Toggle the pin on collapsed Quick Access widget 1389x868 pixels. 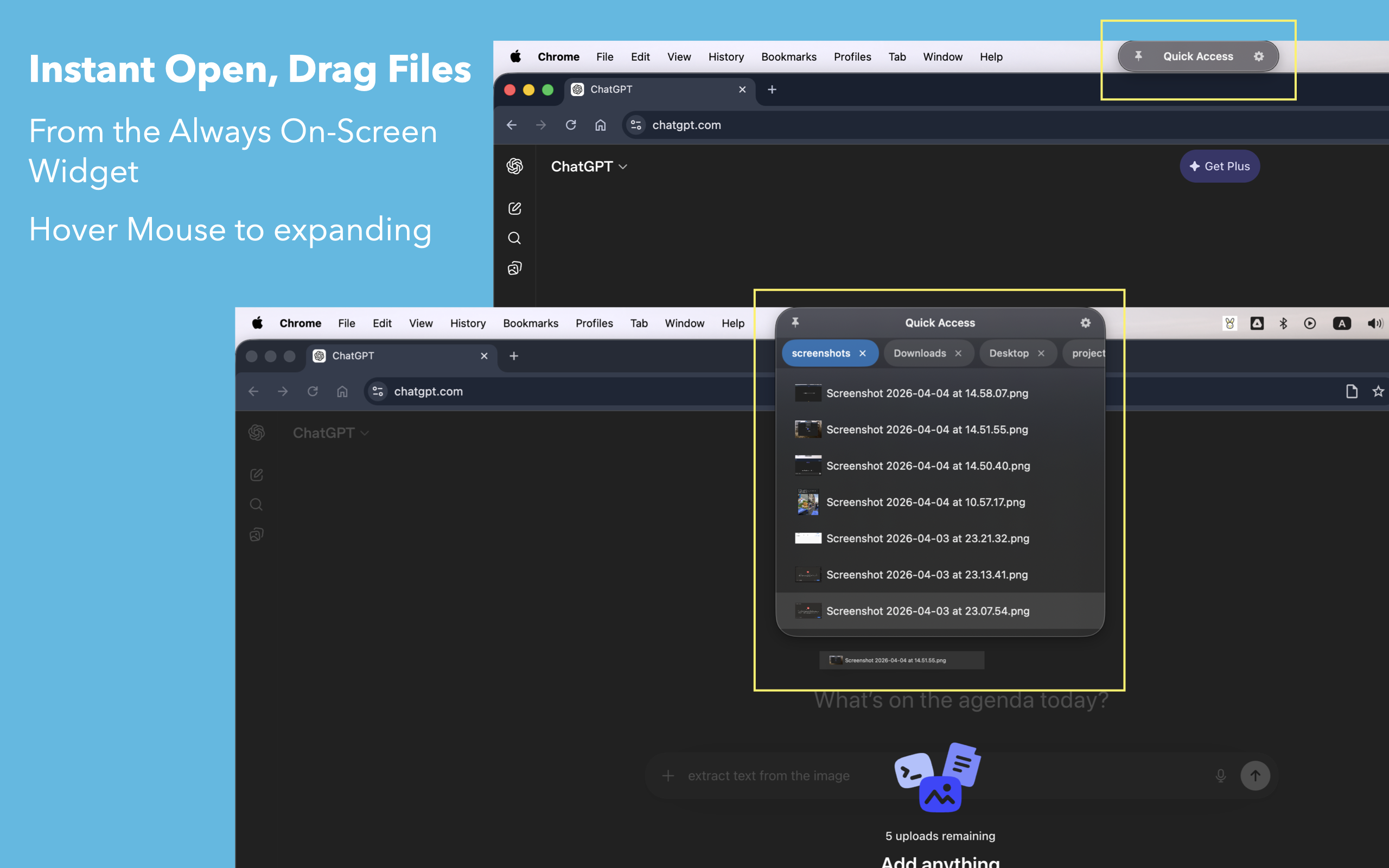tap(1138, 56)
